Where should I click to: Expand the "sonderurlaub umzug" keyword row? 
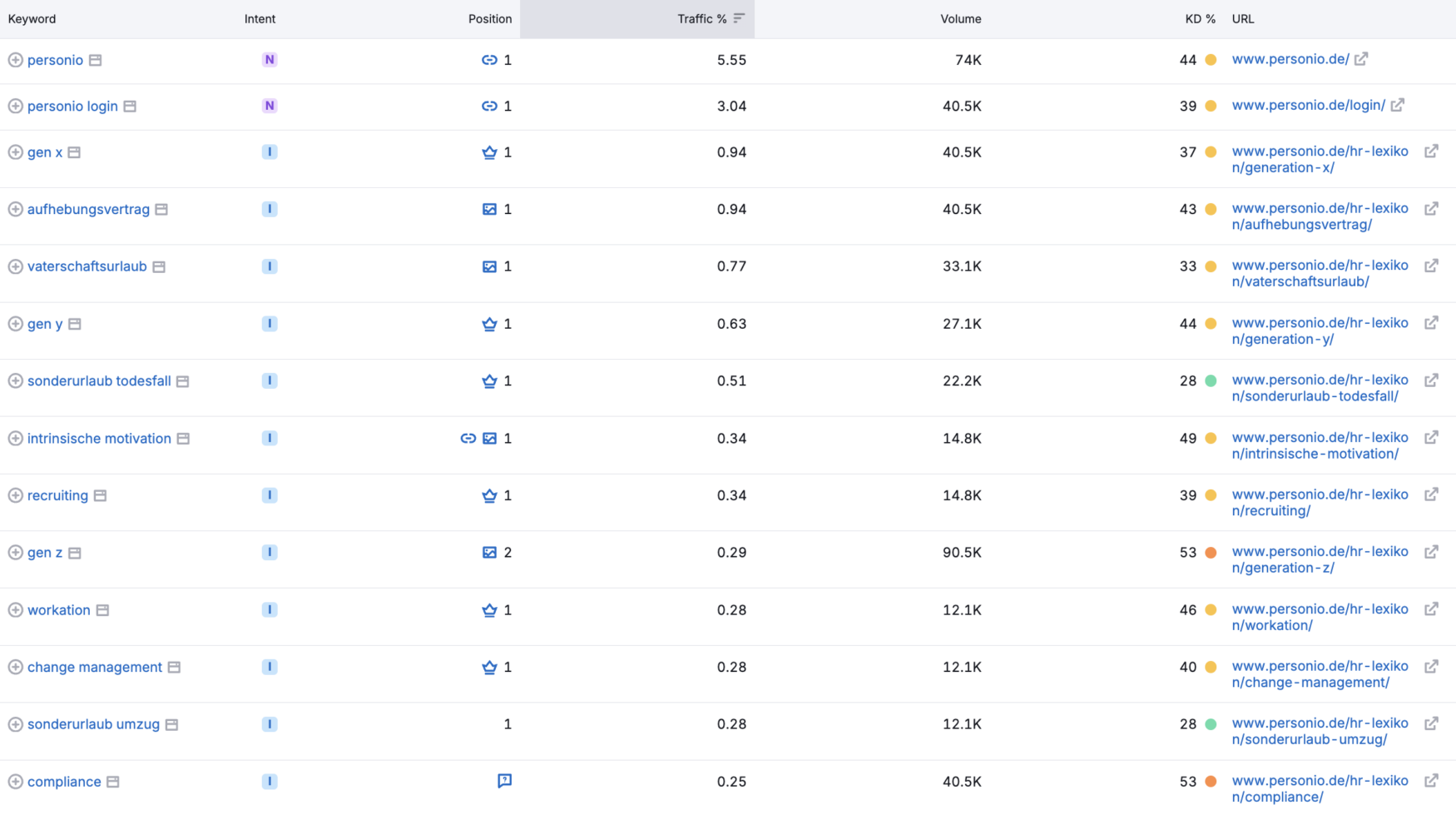coord(15,724)
